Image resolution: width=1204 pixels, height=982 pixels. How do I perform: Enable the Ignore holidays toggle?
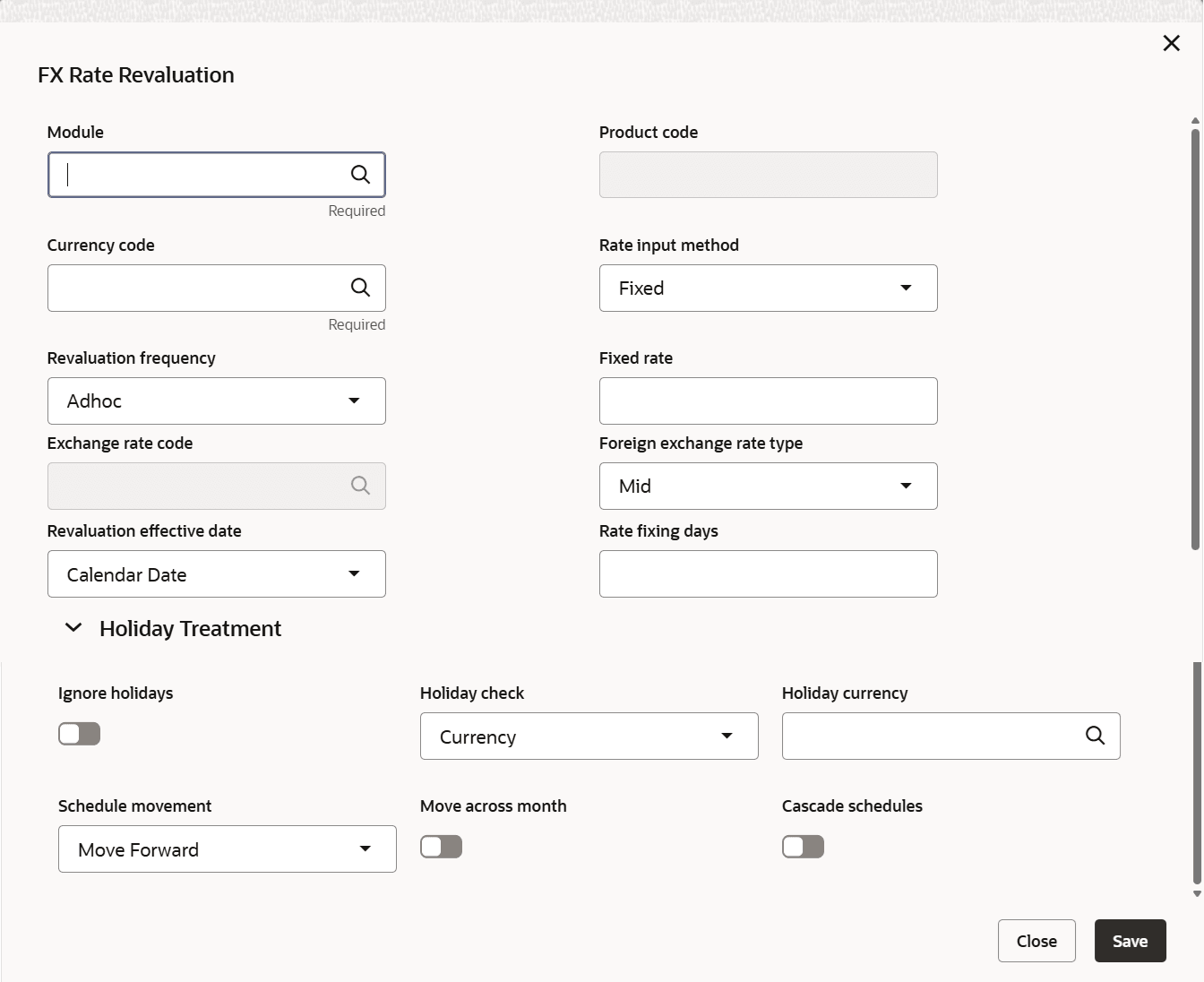tap(80, 734)
